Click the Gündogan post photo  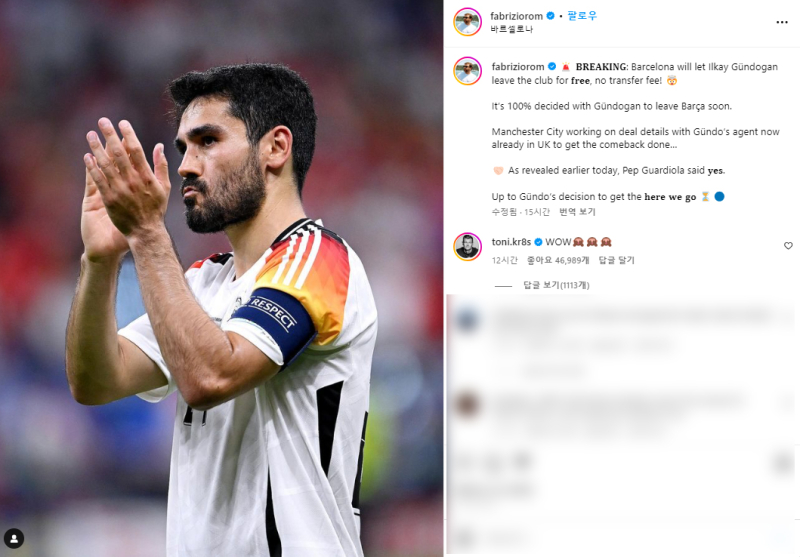coord(221,278)
